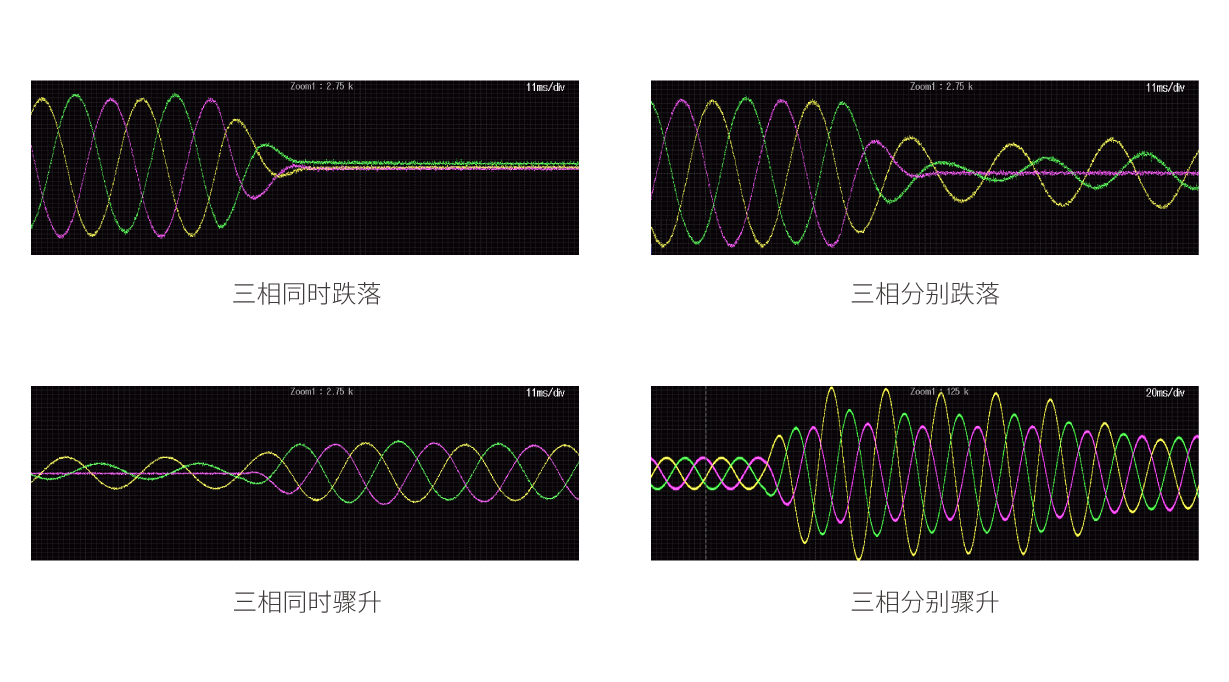This screenshot has width=1229, height=682.
Task: Click the 三相分别跌落 waveform plot
Action: [x=924, y=167]
